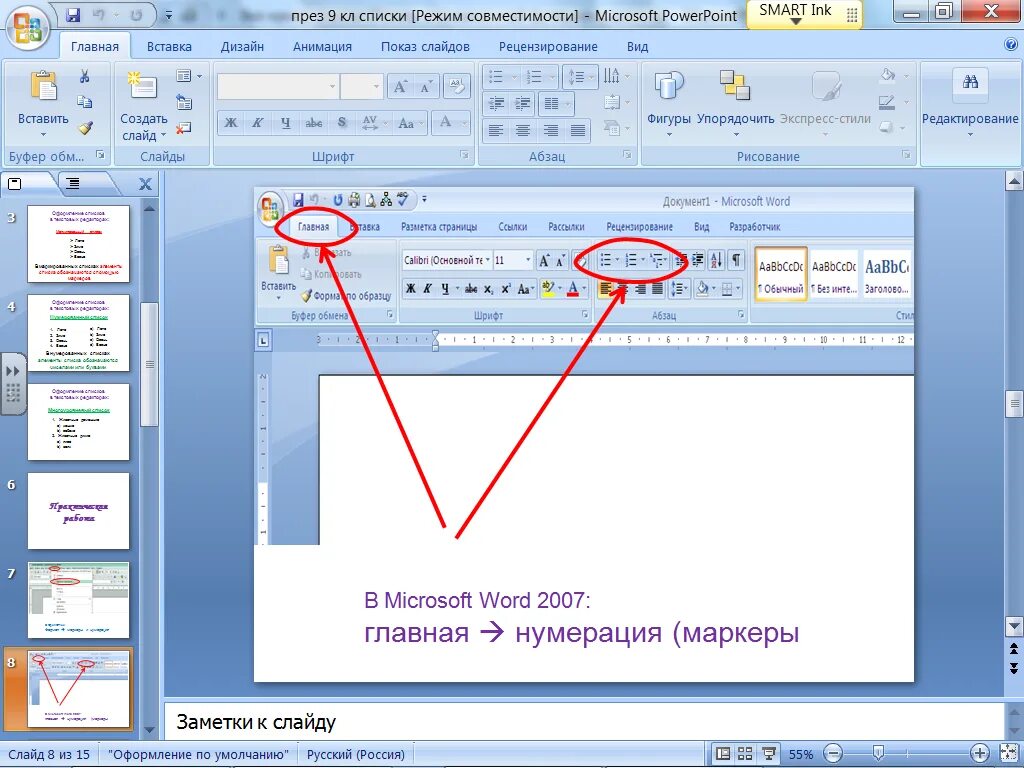Click the Increase Indent icon
Image resolution: width=1024 pixels, height=768 pixels.
pos(522,103)
